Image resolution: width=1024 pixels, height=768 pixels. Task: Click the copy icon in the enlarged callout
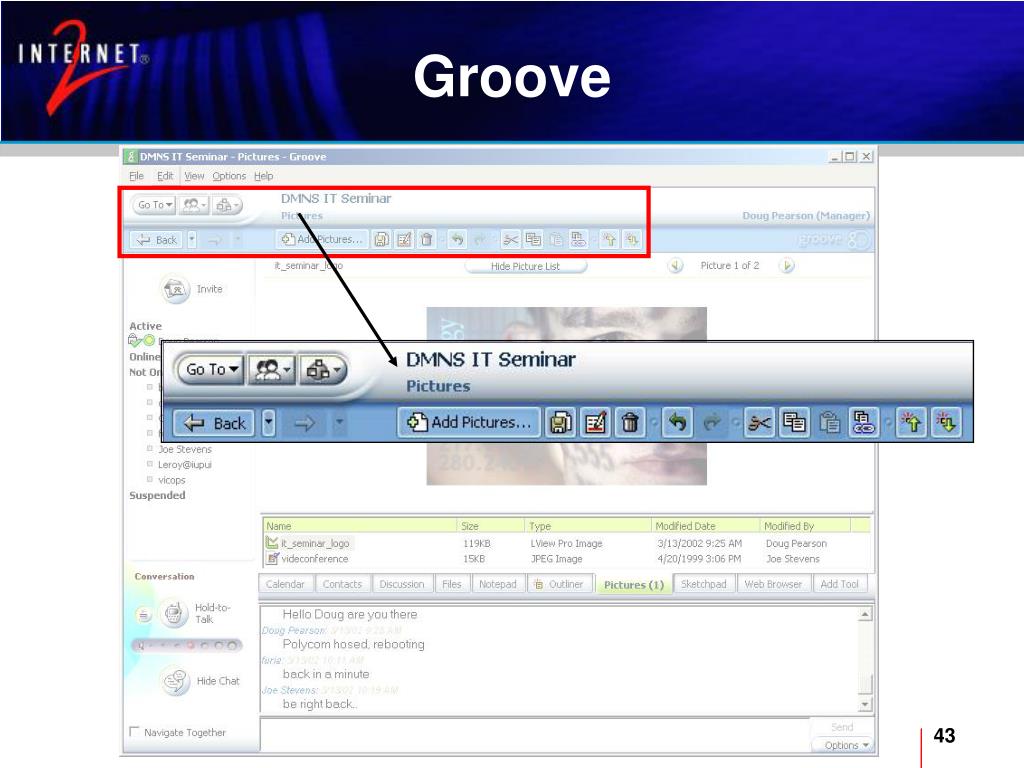tap(793, 423)
